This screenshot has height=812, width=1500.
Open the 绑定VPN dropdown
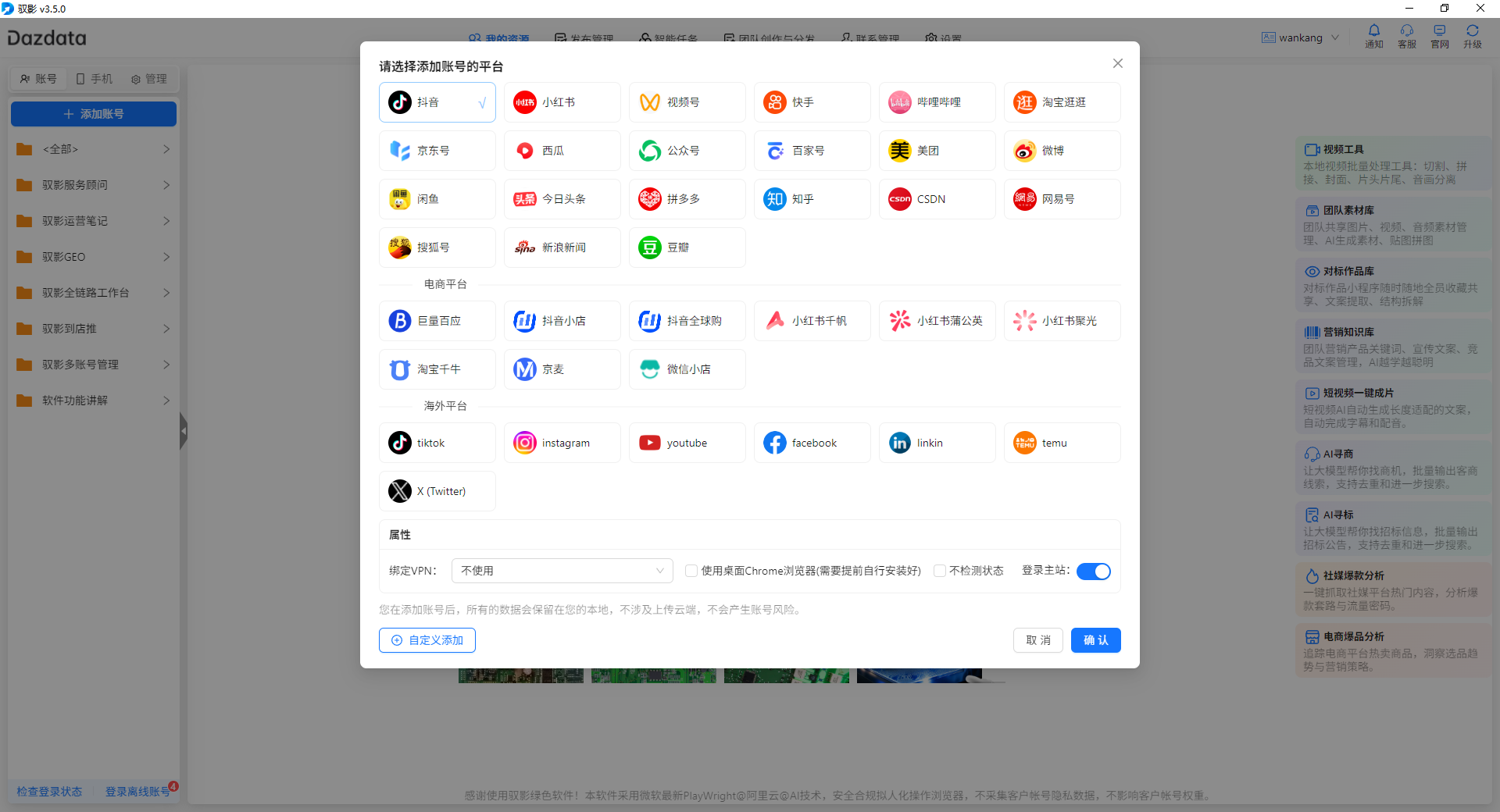click(x=562, y=571)
